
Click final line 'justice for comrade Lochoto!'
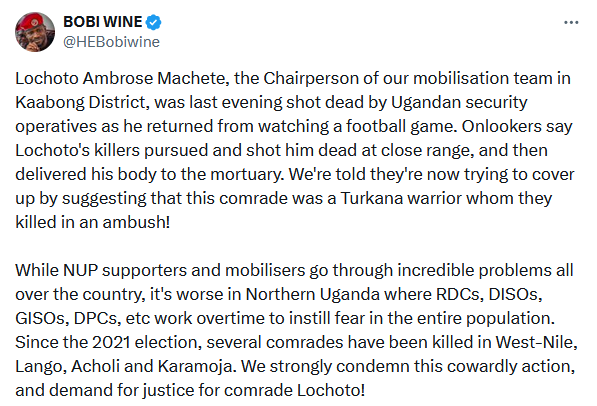pos(254,390)
